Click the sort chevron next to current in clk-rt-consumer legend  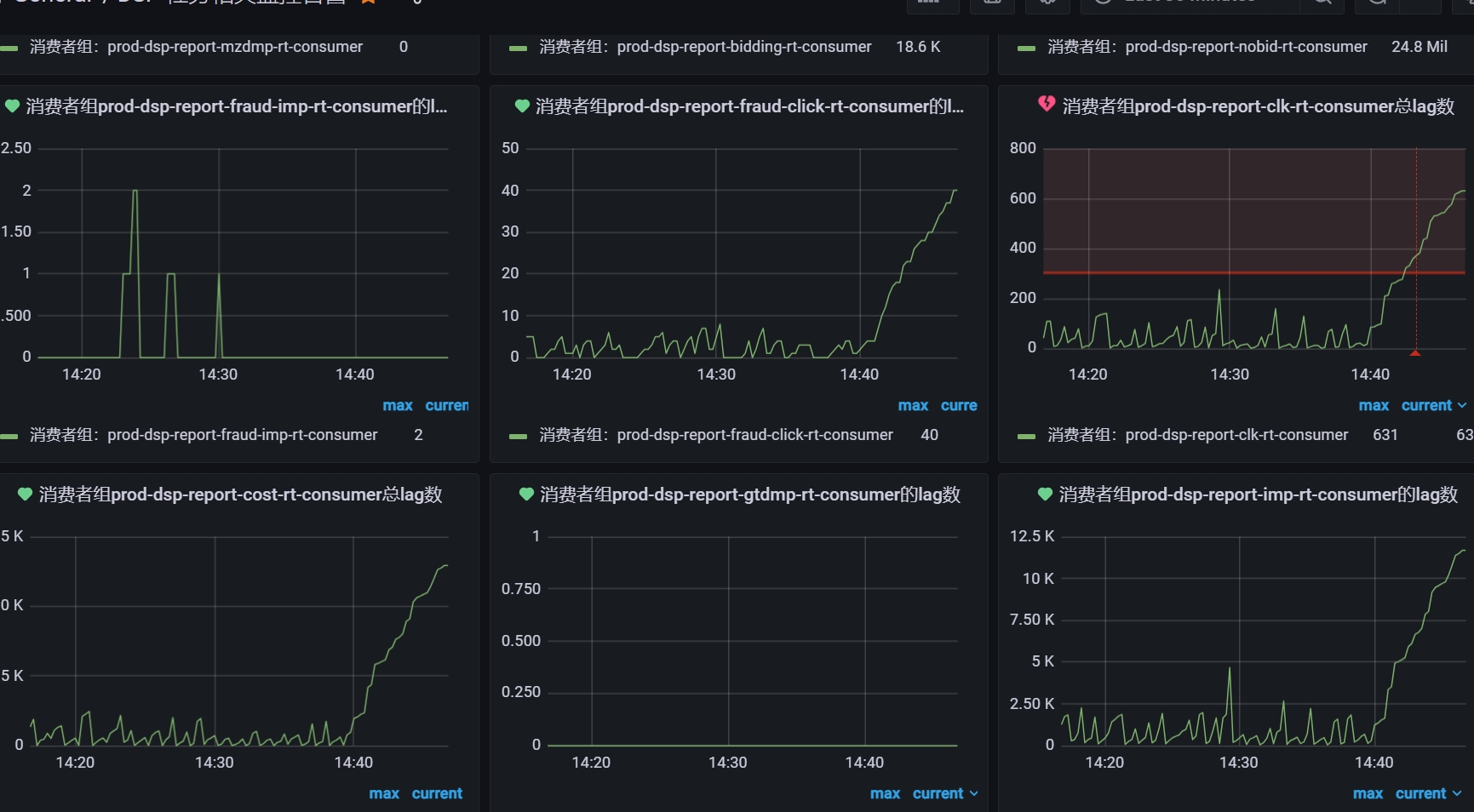click(x=1462, y=406)
